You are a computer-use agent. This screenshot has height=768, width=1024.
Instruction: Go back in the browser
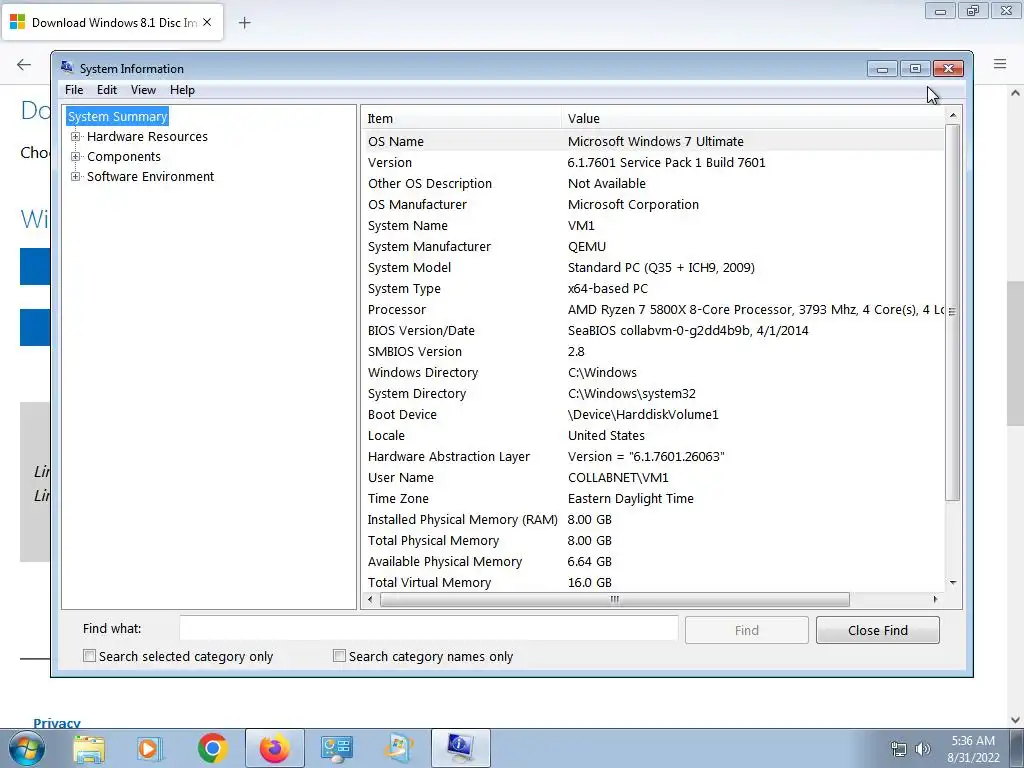[24, 64]
